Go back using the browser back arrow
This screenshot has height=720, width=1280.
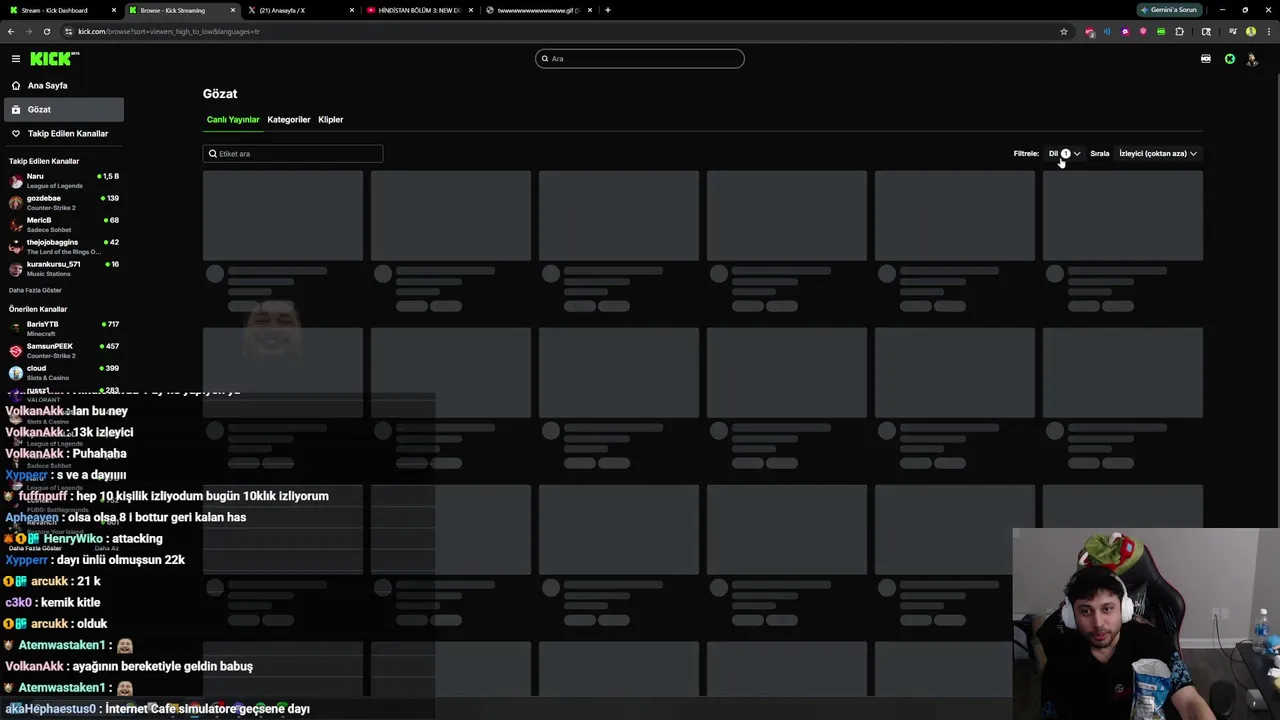(11, 31)
